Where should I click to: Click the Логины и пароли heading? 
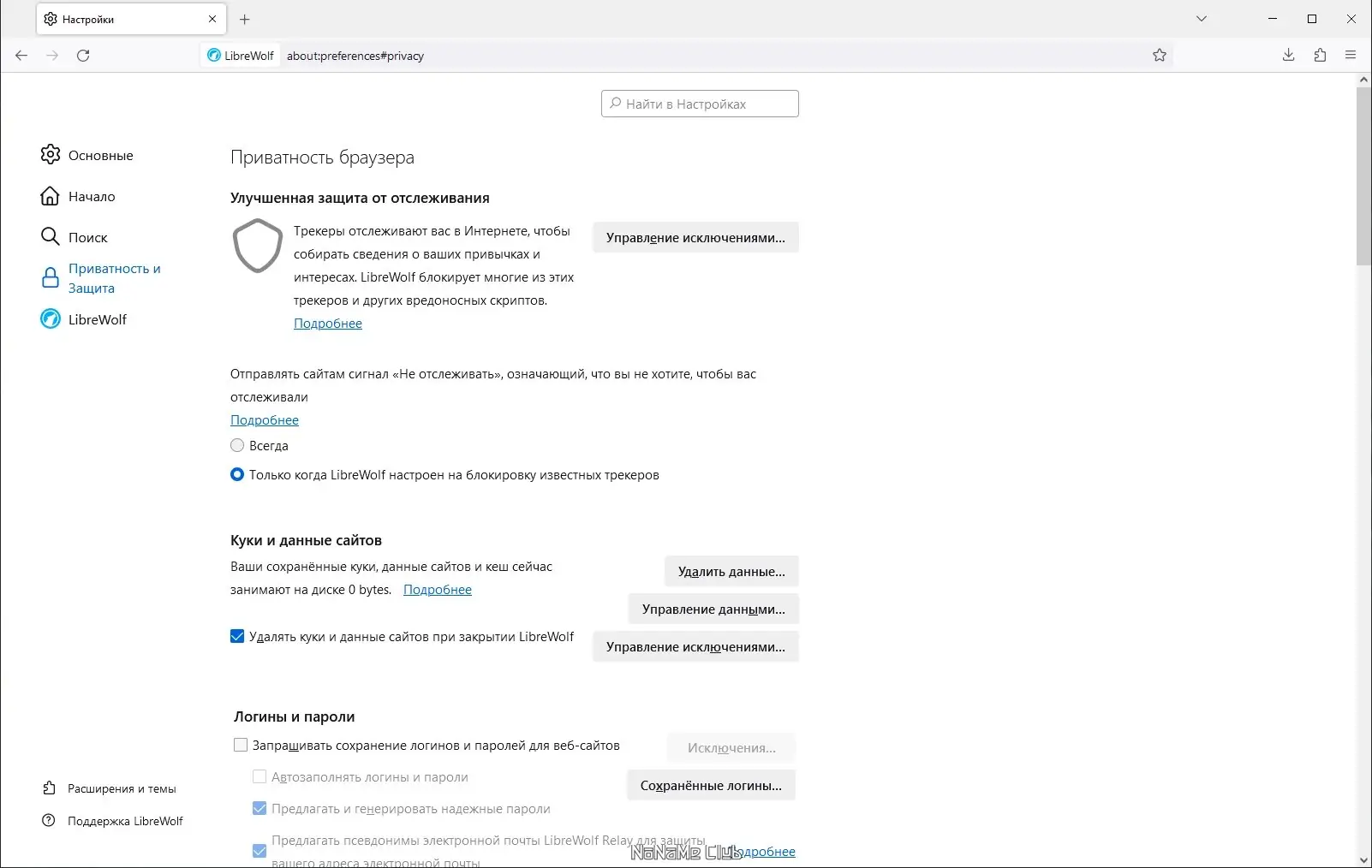294,716
